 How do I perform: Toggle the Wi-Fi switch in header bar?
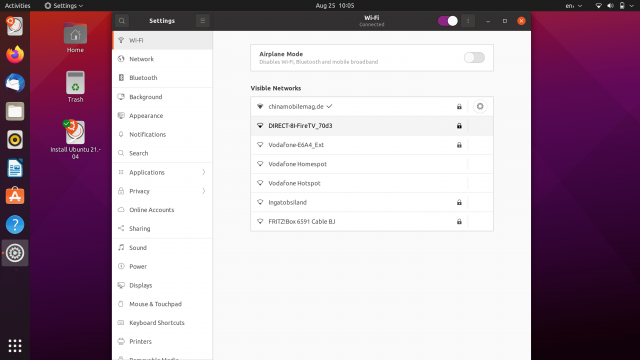[448, 21]
